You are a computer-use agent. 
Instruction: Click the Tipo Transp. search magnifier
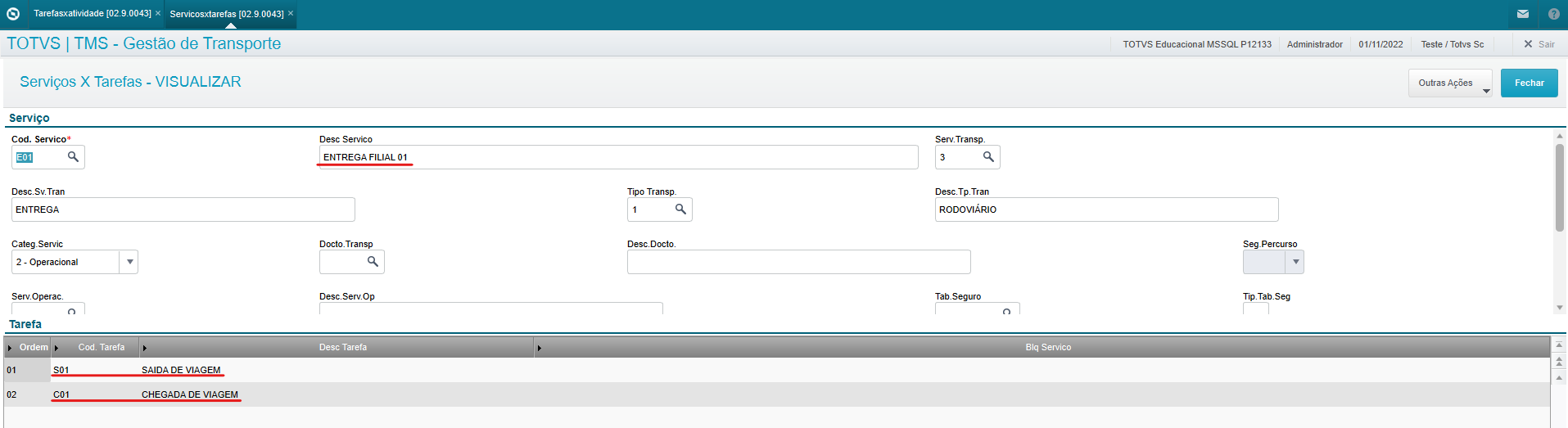(680, 209)
